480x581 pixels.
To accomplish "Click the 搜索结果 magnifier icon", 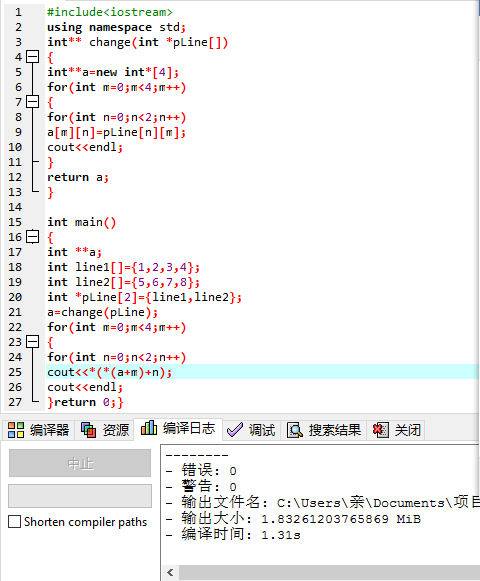I will click(x=295, y=430).
